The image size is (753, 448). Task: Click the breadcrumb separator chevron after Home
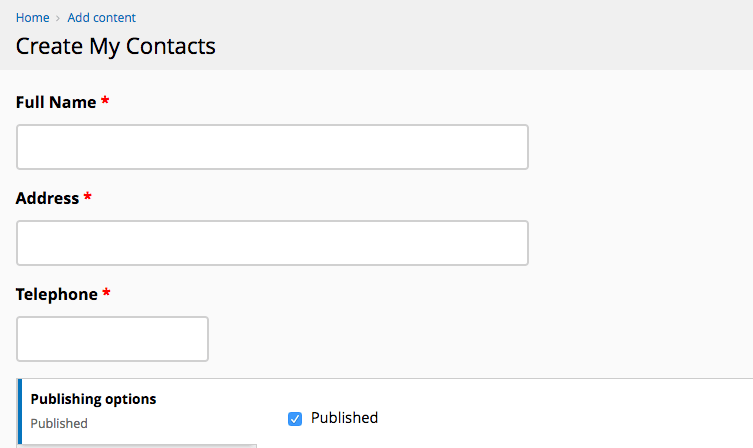pos(58,18)
